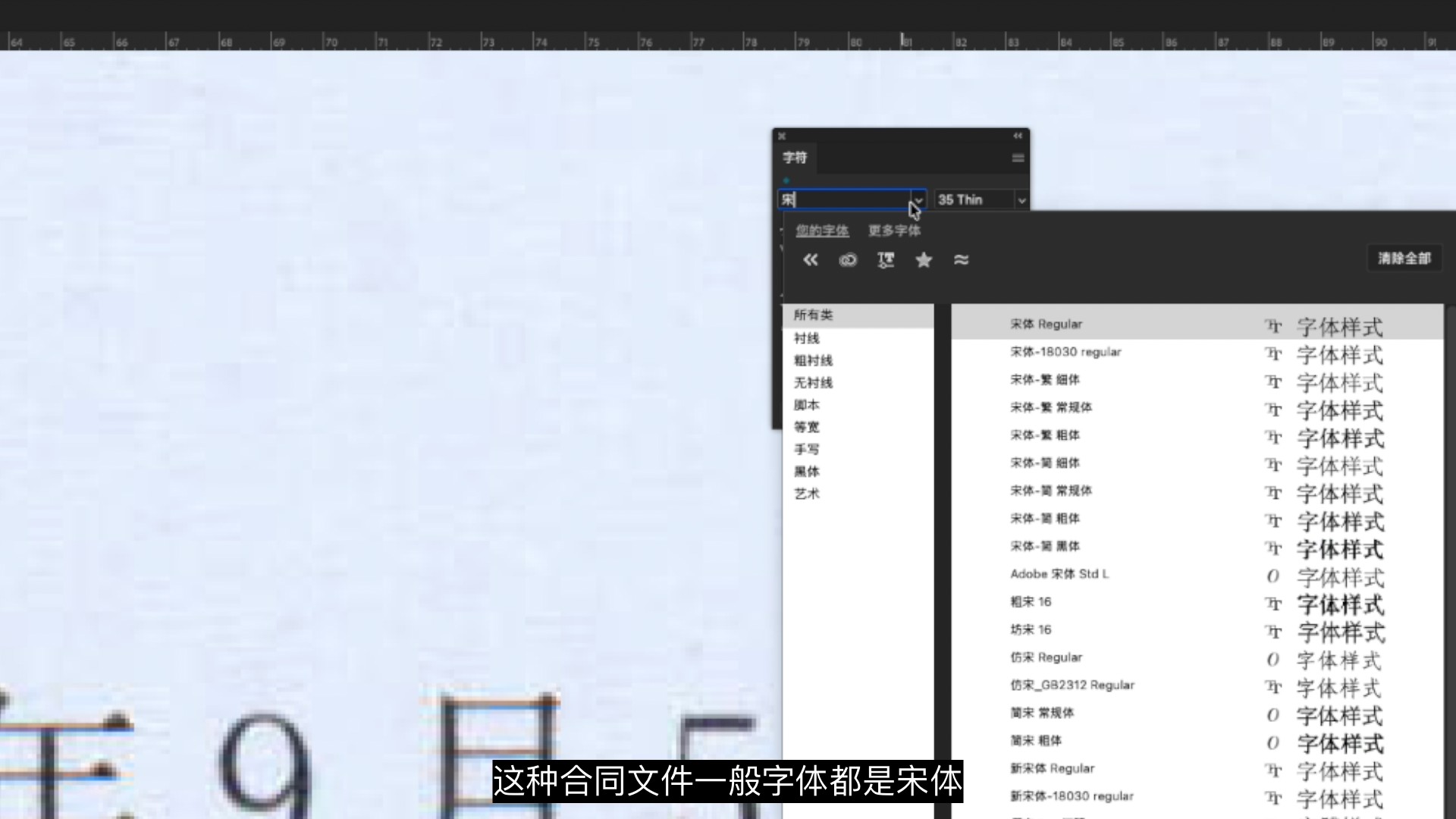
Task: Select the 衬线 serif category filter
Action: coord(806,338)
